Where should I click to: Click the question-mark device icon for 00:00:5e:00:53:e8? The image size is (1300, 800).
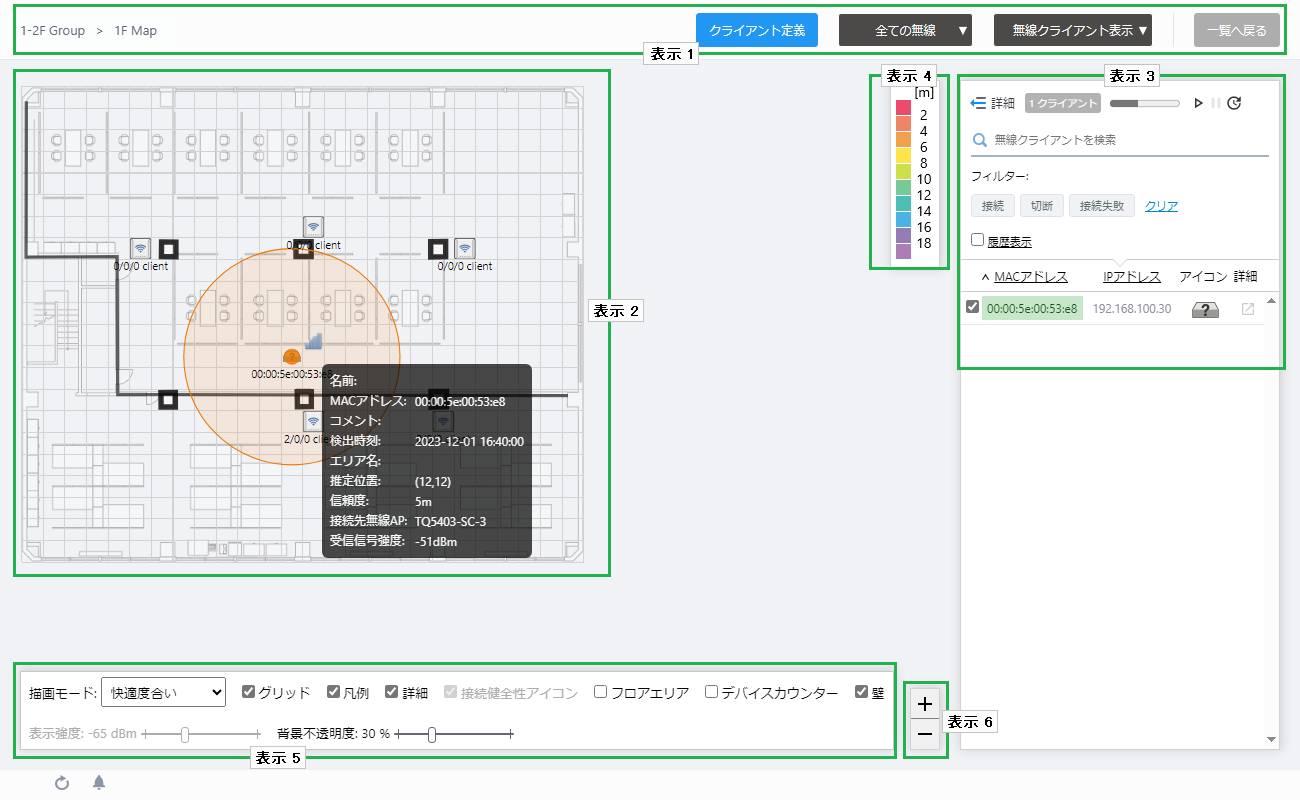coord(1205,310)
